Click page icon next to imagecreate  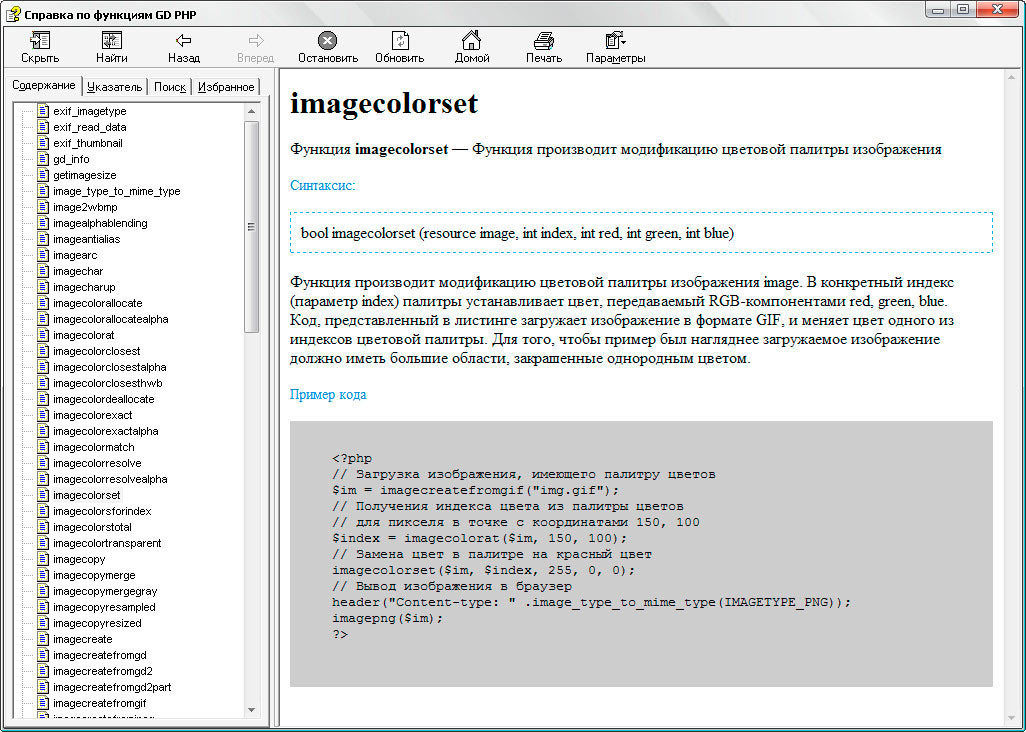coord(43,639)
